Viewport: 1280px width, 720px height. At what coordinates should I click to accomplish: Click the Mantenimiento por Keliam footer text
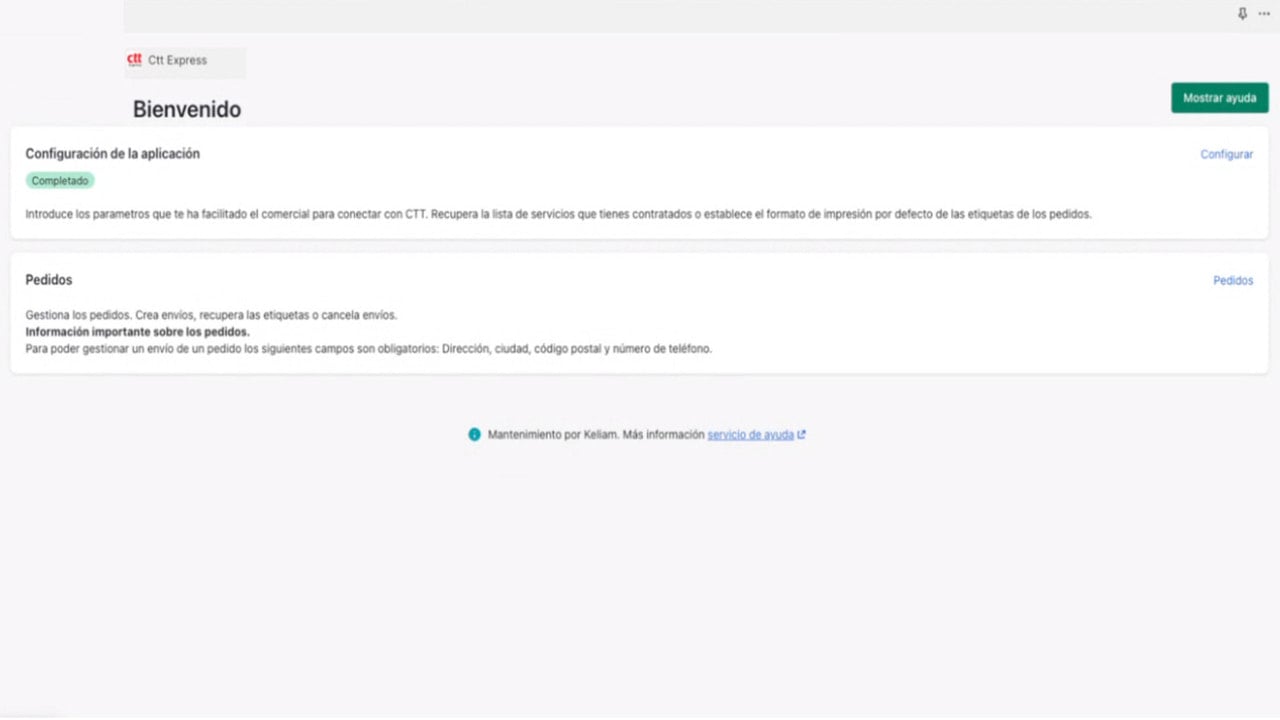tap(596, 435)
